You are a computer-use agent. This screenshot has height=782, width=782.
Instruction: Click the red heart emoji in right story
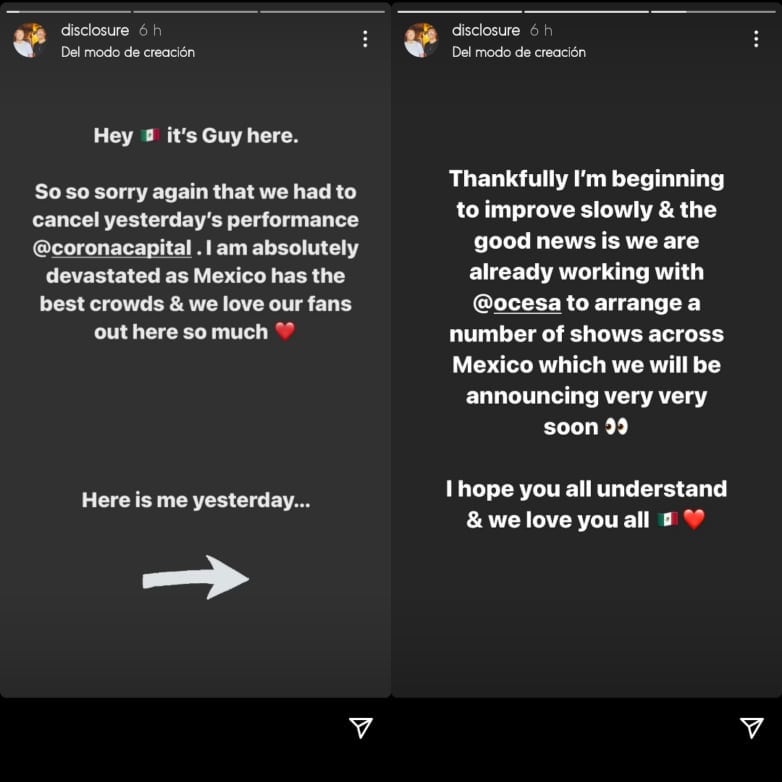pos(694,520)
